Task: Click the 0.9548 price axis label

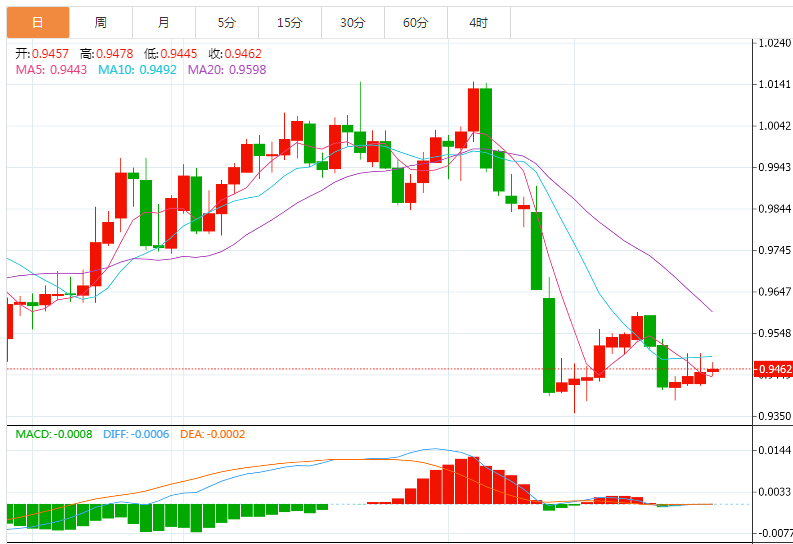Action: click(x=774, y=333)
